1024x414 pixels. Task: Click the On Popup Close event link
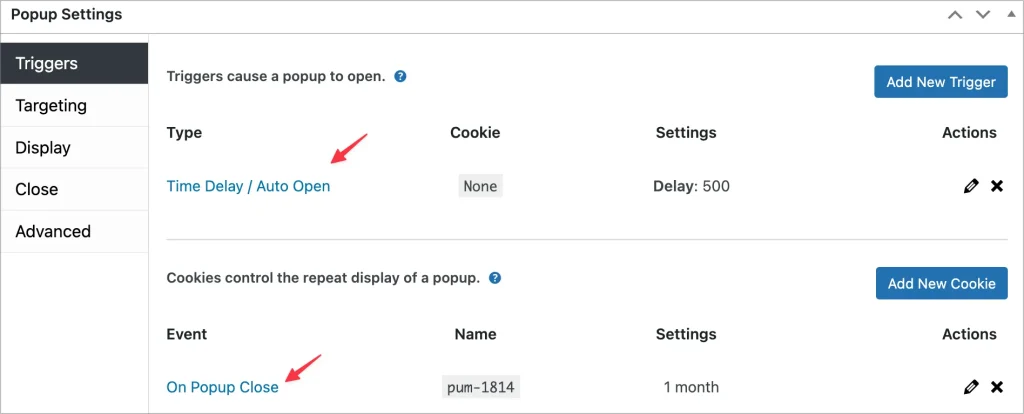tap(222, 387)
